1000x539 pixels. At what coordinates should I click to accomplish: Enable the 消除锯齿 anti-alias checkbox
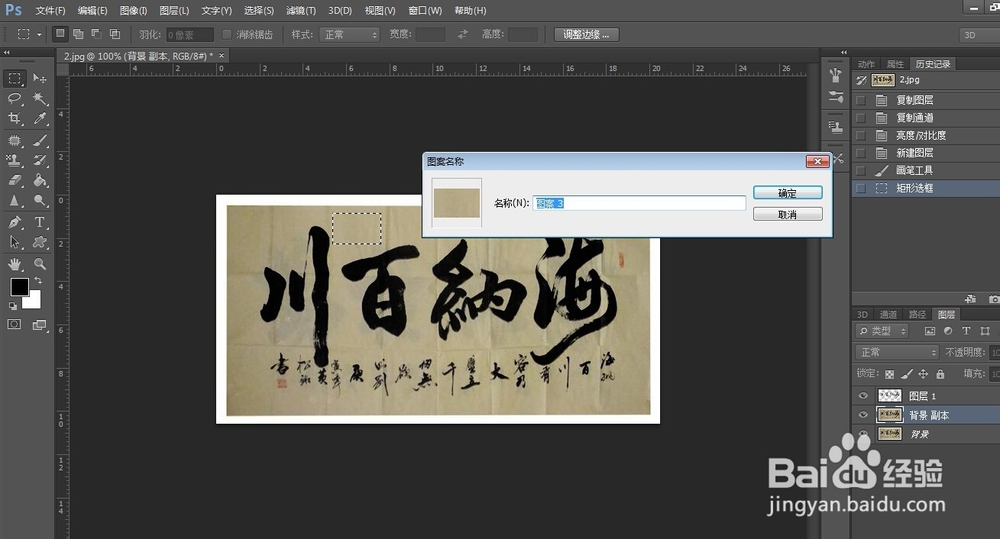[x=226, y=34]
